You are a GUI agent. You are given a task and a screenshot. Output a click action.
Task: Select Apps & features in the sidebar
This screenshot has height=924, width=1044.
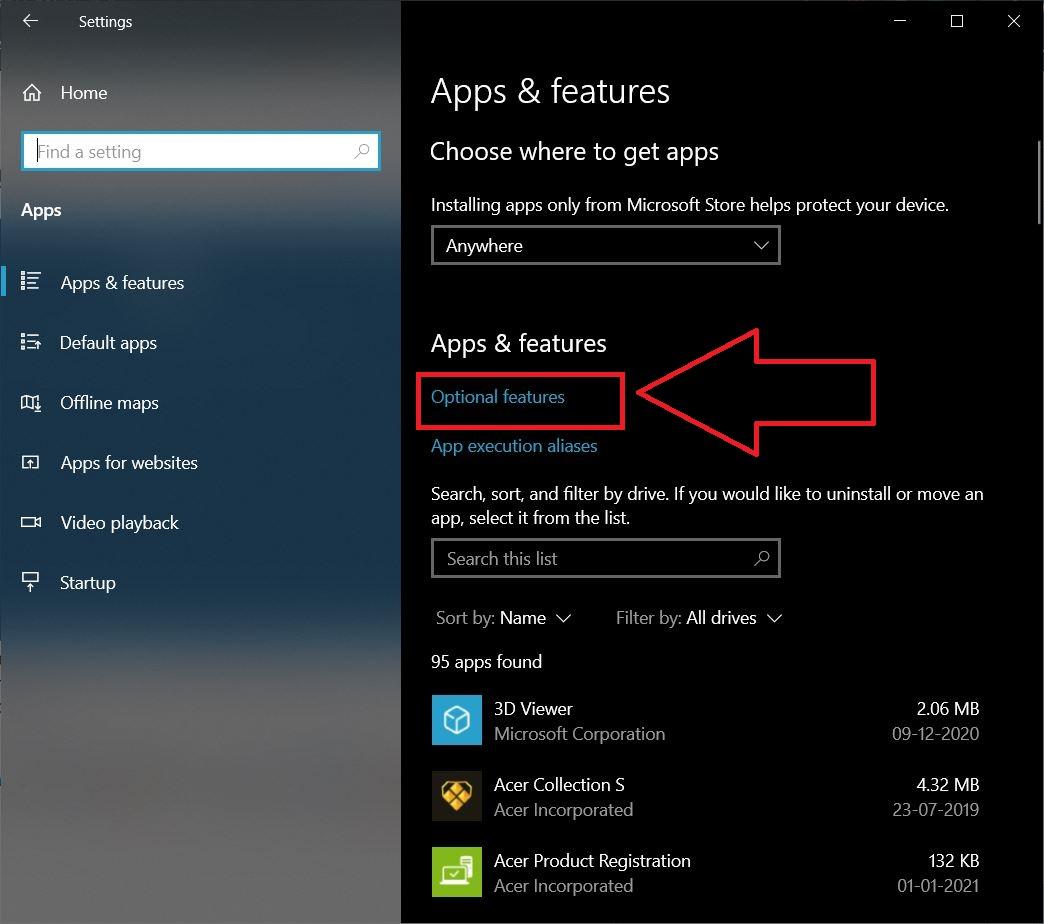(x=122, y=282)
